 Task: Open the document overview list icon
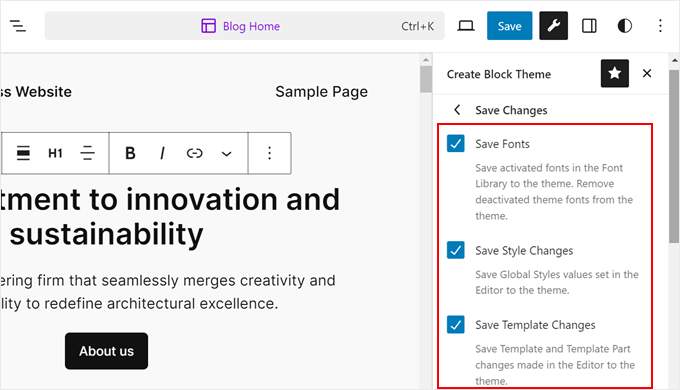point(18,26)
